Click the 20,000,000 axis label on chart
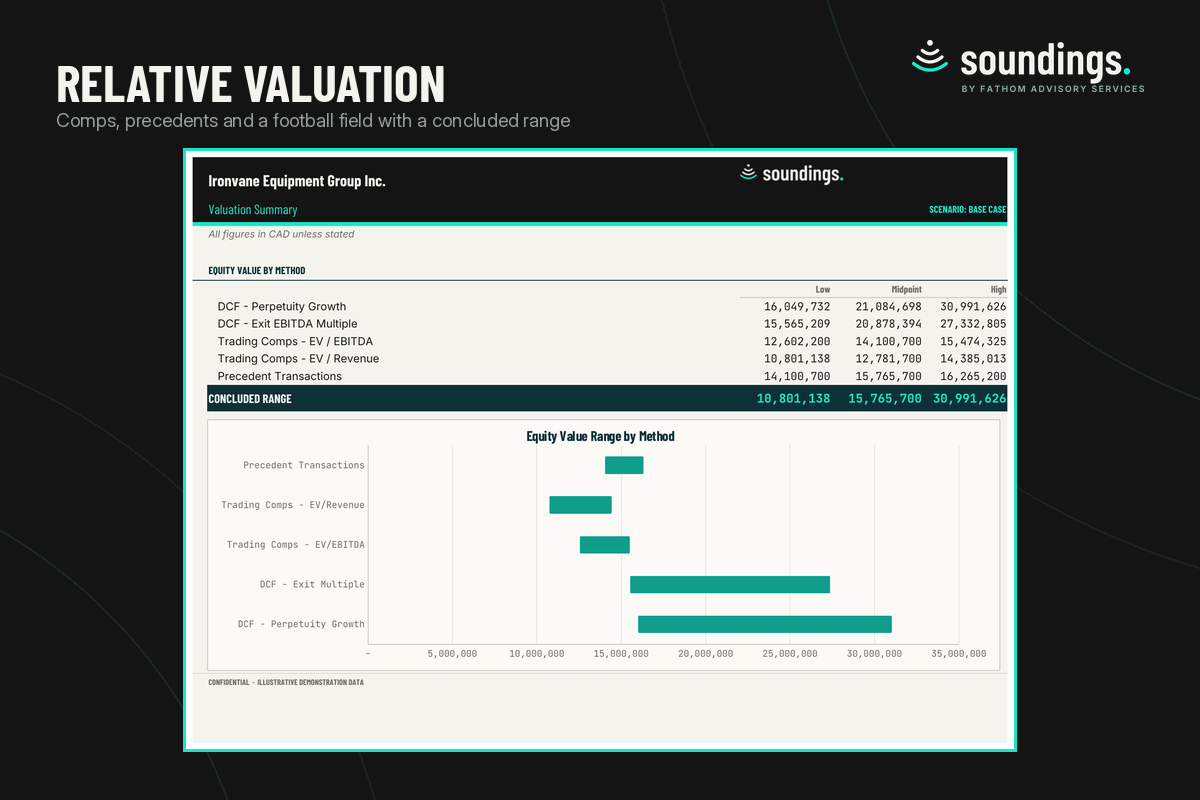Image resolution: width=1200 pixels, height=800 pixels. (x=706, y=653)
